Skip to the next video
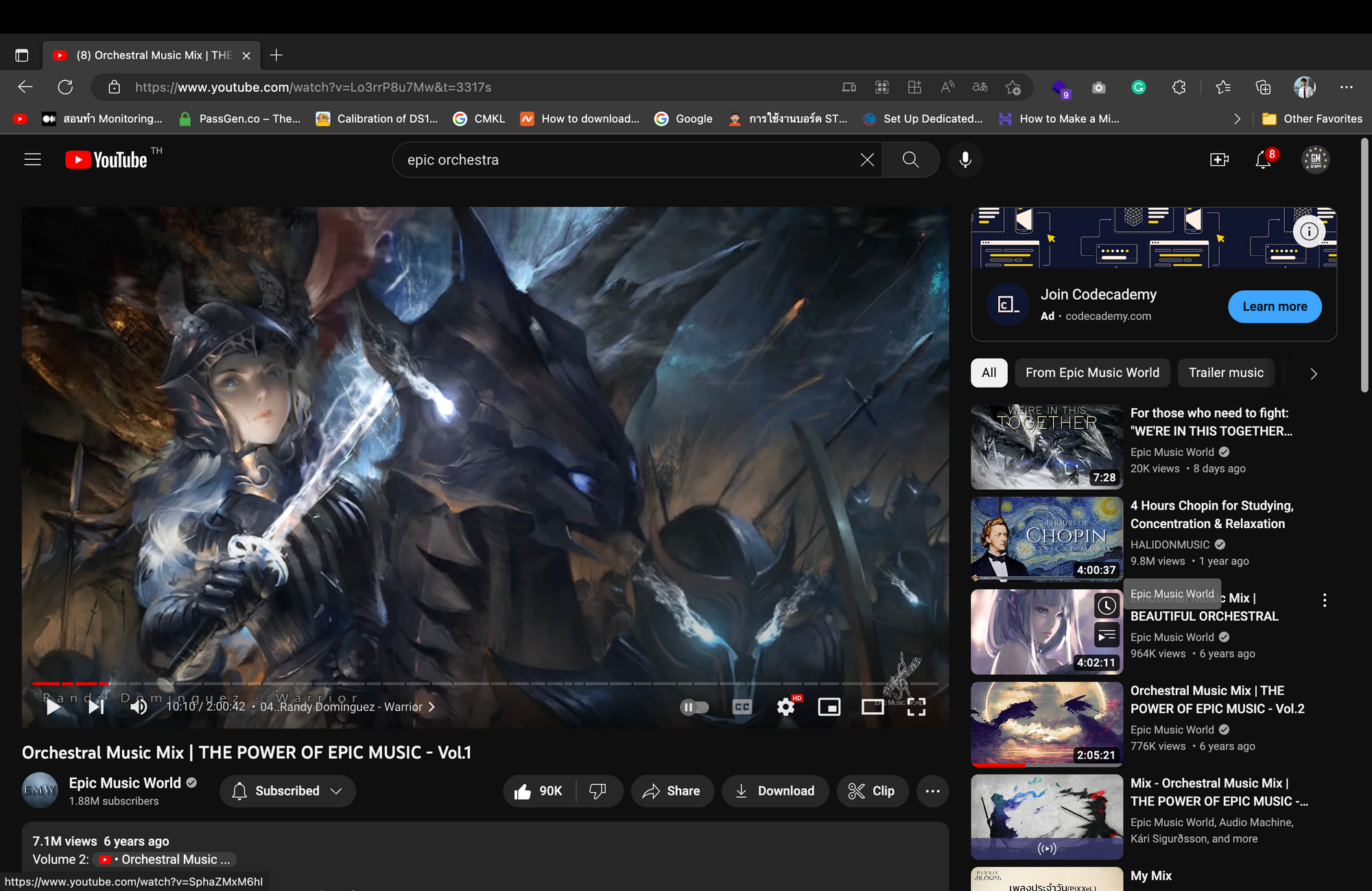Screen dimensions: 1372x891 pyautogui.click(x=96, y=706)
